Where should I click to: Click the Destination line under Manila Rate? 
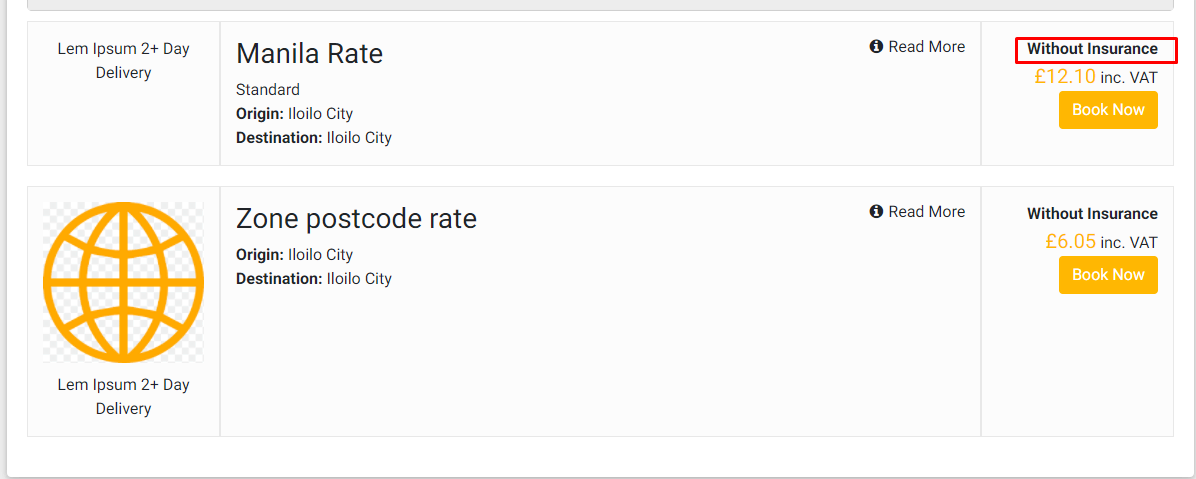click(x=313, y=138)
